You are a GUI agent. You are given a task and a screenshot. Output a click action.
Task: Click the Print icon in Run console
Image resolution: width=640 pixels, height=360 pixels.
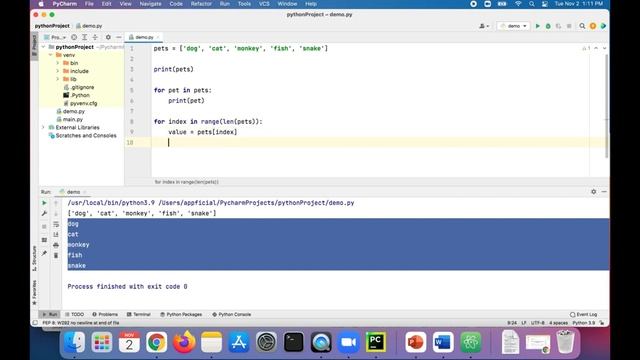click(x=56, y=245)
